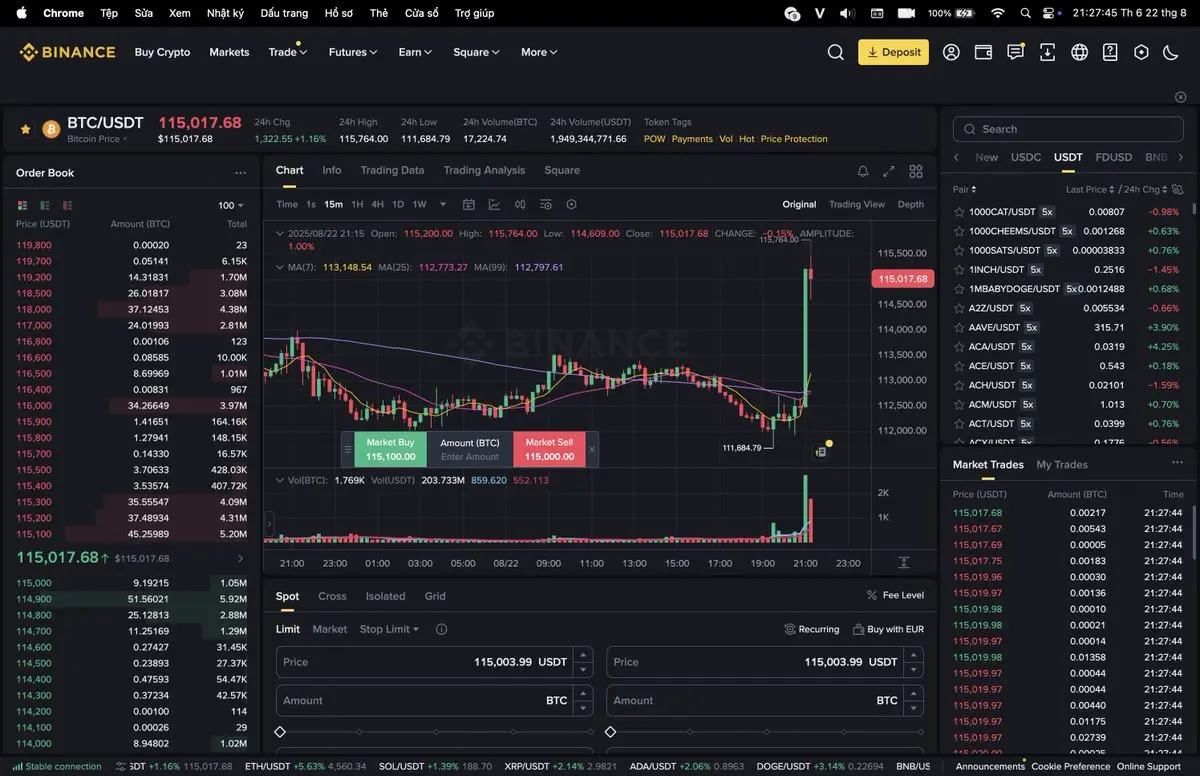Image resolution: width=1200 pixels, height=776 pixels.
Task: Close the Market Buy/Sell quick widget
Action: click(x=591, y=449)
